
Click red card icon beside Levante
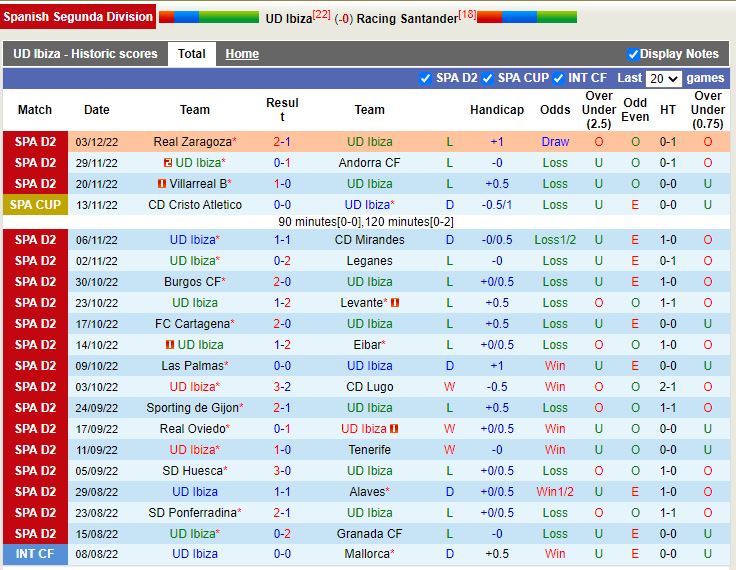pyautogui.click(x=395, y=303)
